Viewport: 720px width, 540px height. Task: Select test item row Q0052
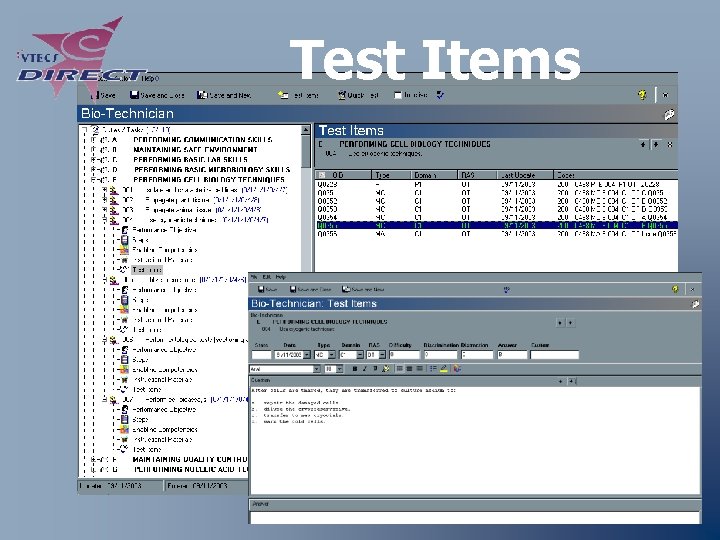coord(496,201)
